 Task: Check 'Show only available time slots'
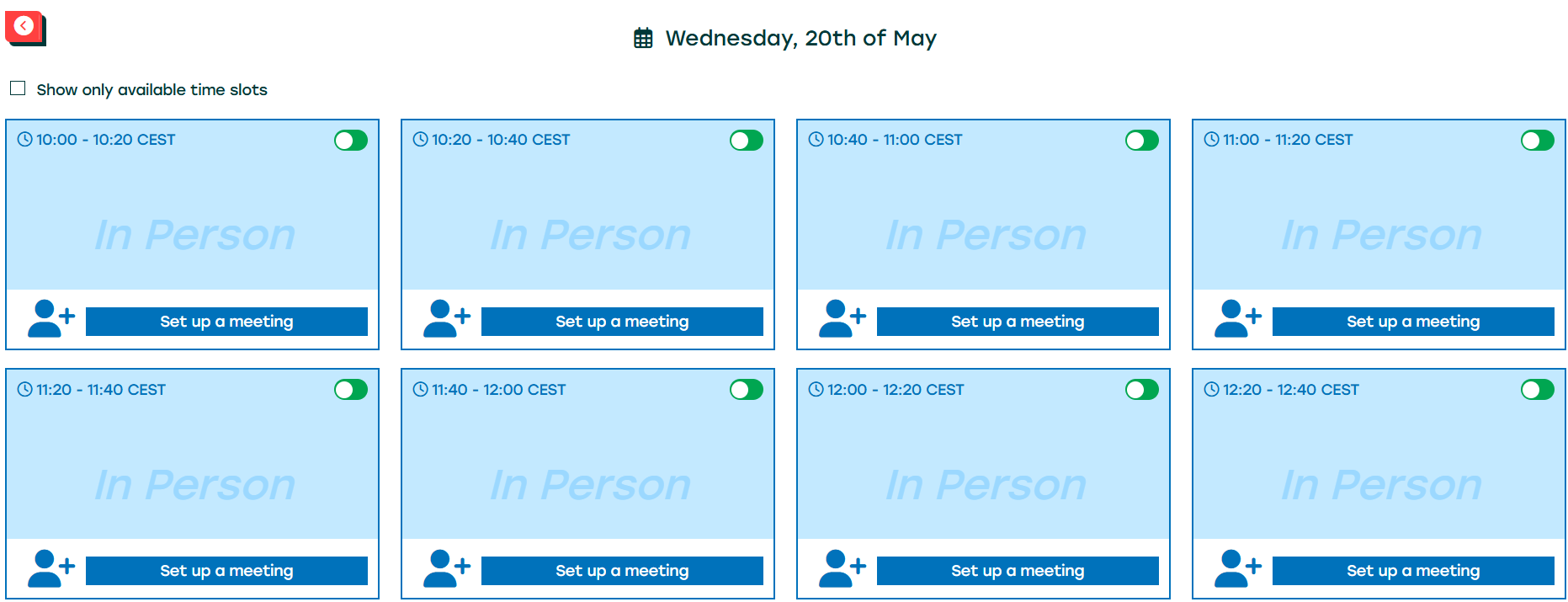(x=18, y=88)
